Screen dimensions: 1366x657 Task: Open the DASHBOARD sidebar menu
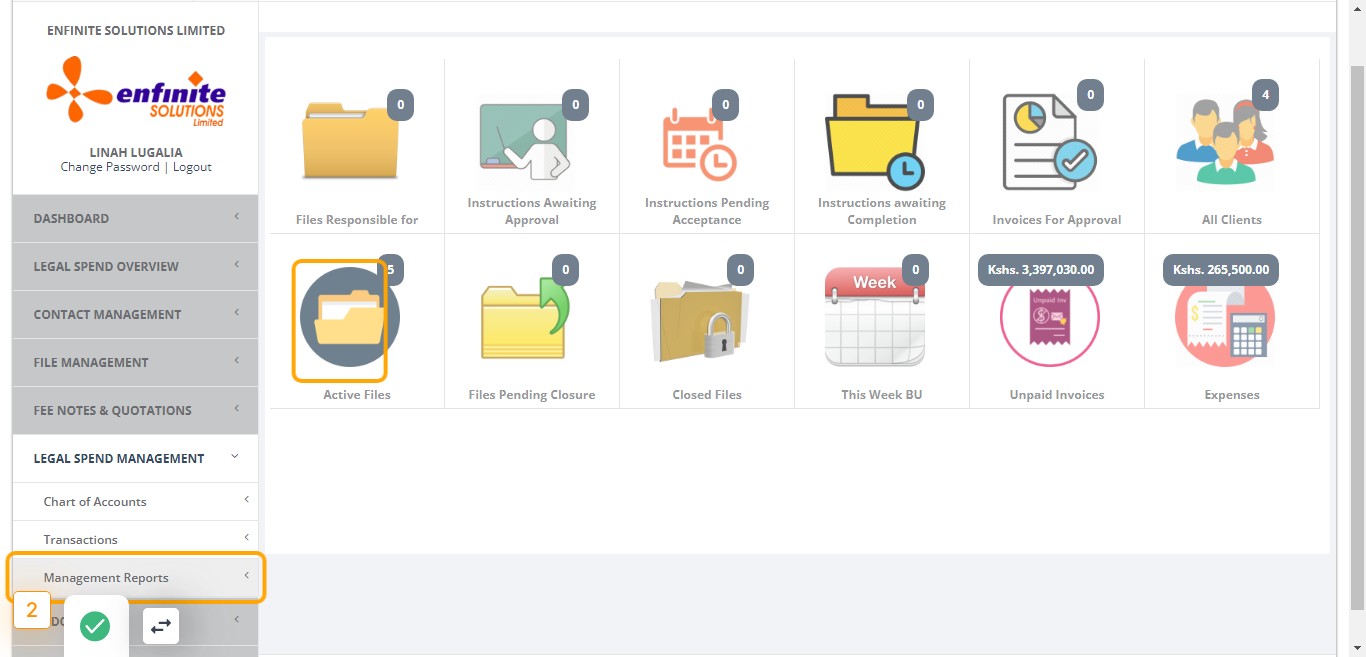click(135, 218)
